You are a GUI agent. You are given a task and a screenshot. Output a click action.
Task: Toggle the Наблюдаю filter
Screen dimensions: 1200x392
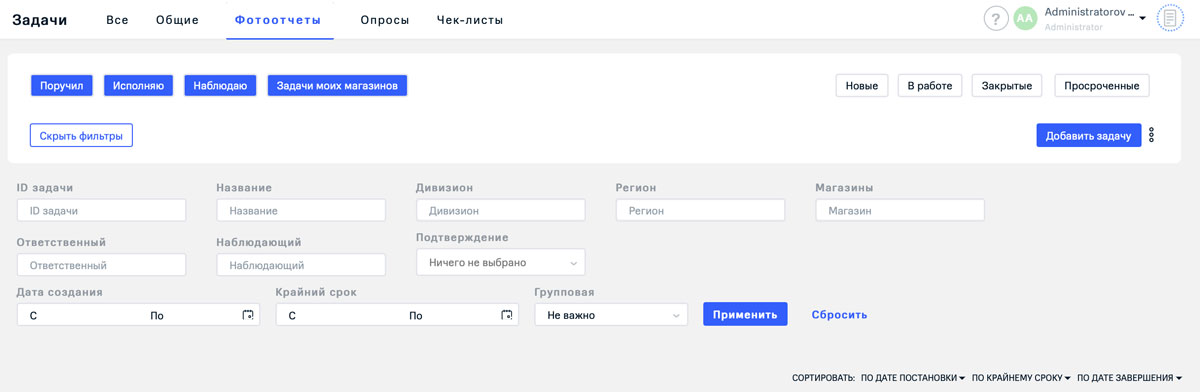pyautogui.click(x=220, y=86)
